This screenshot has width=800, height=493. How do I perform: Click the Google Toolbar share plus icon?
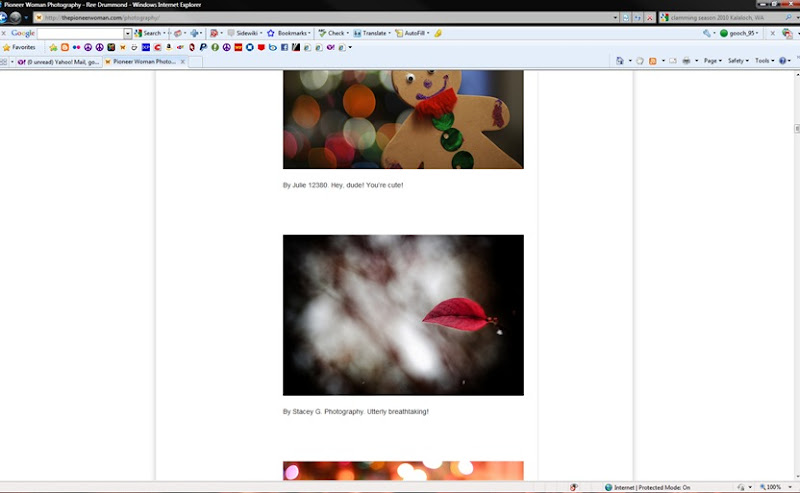194,33
